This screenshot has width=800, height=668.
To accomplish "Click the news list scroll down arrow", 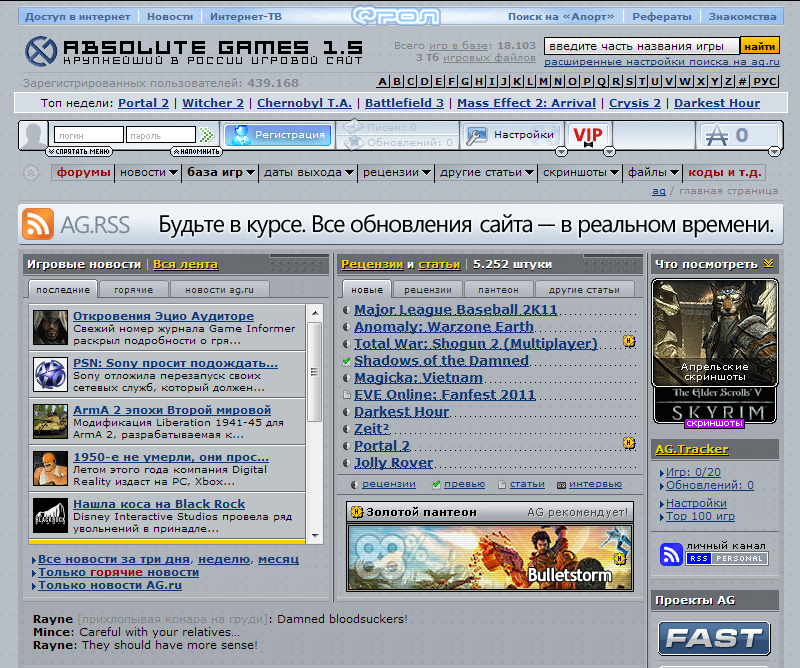I will coord(315,536).
